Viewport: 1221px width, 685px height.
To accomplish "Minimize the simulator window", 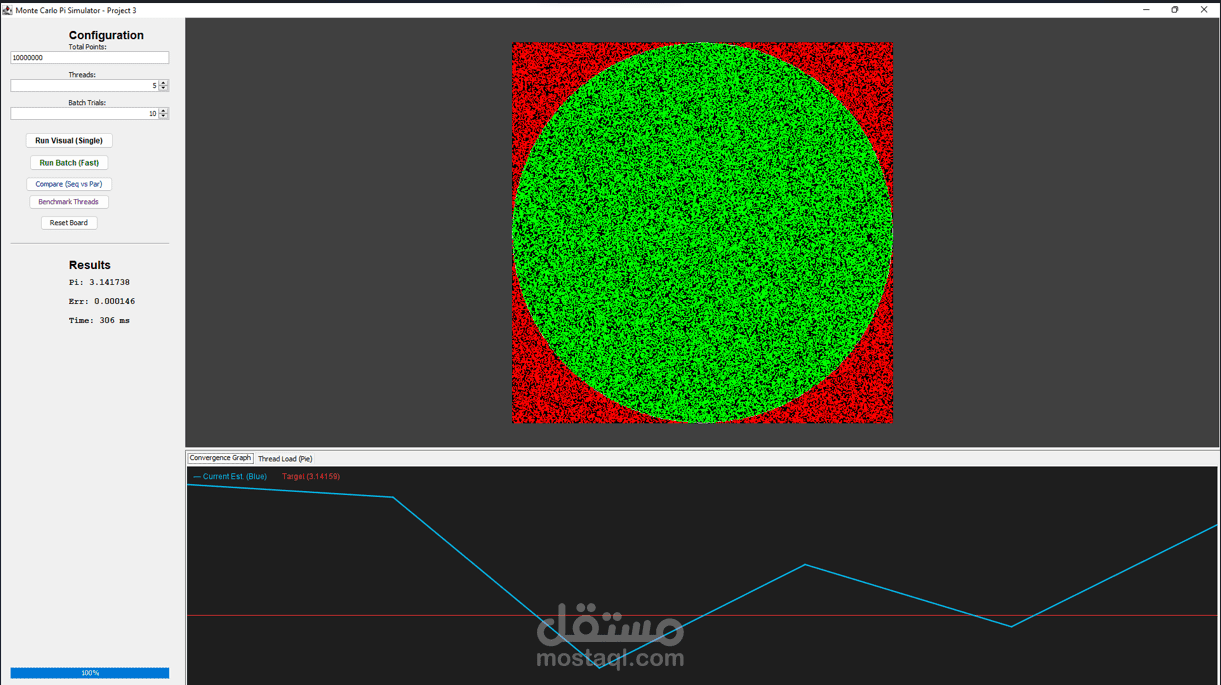I will (x=1145, y=9).
